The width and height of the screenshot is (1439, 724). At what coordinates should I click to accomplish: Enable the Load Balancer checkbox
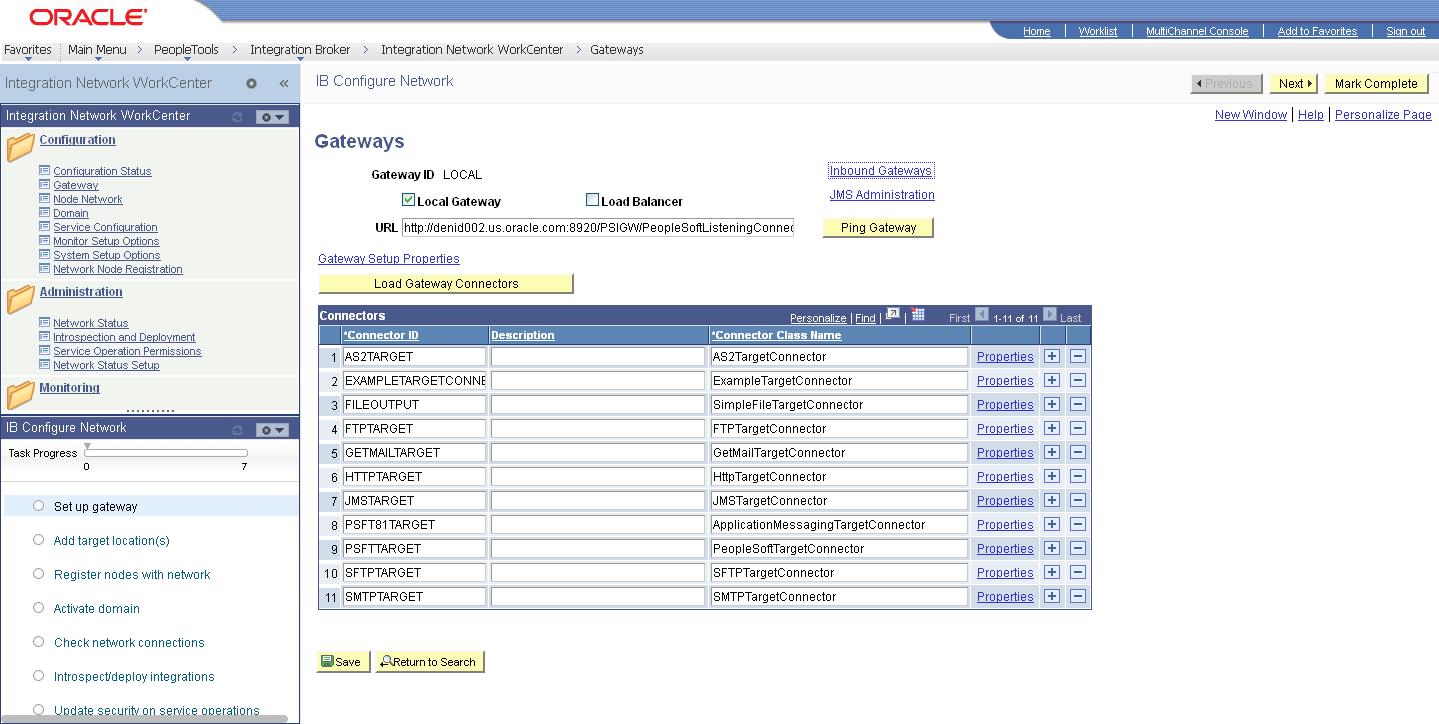click(x=592, y=199)
